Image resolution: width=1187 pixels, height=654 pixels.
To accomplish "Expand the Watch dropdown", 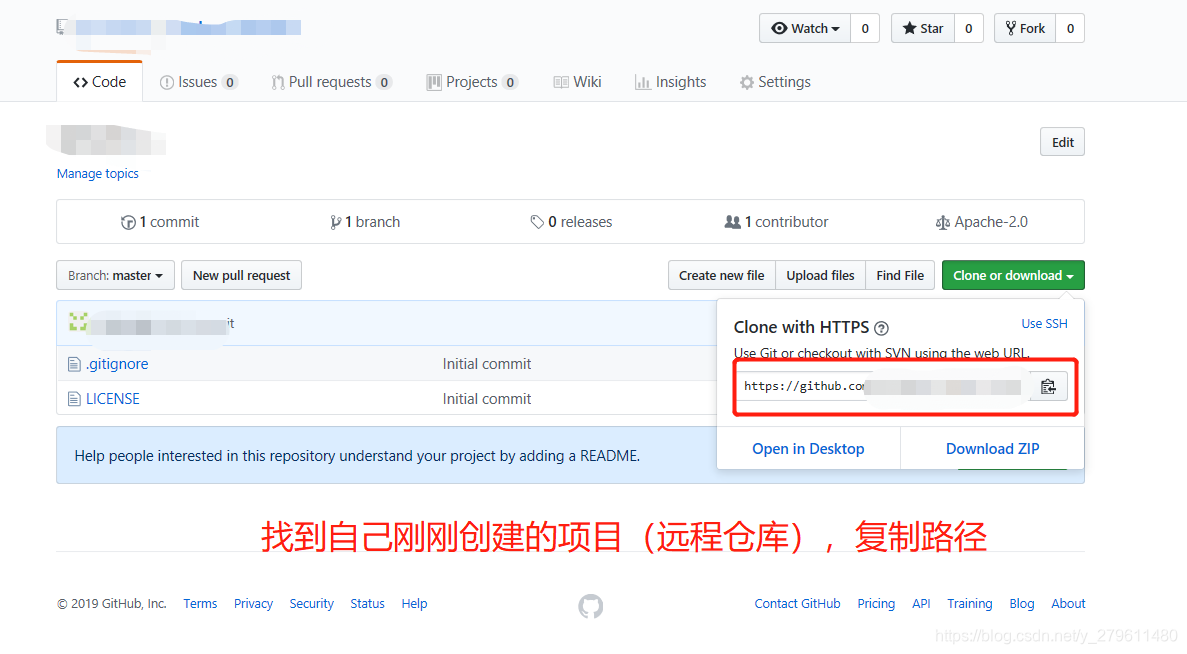I will tap(805, 29).
